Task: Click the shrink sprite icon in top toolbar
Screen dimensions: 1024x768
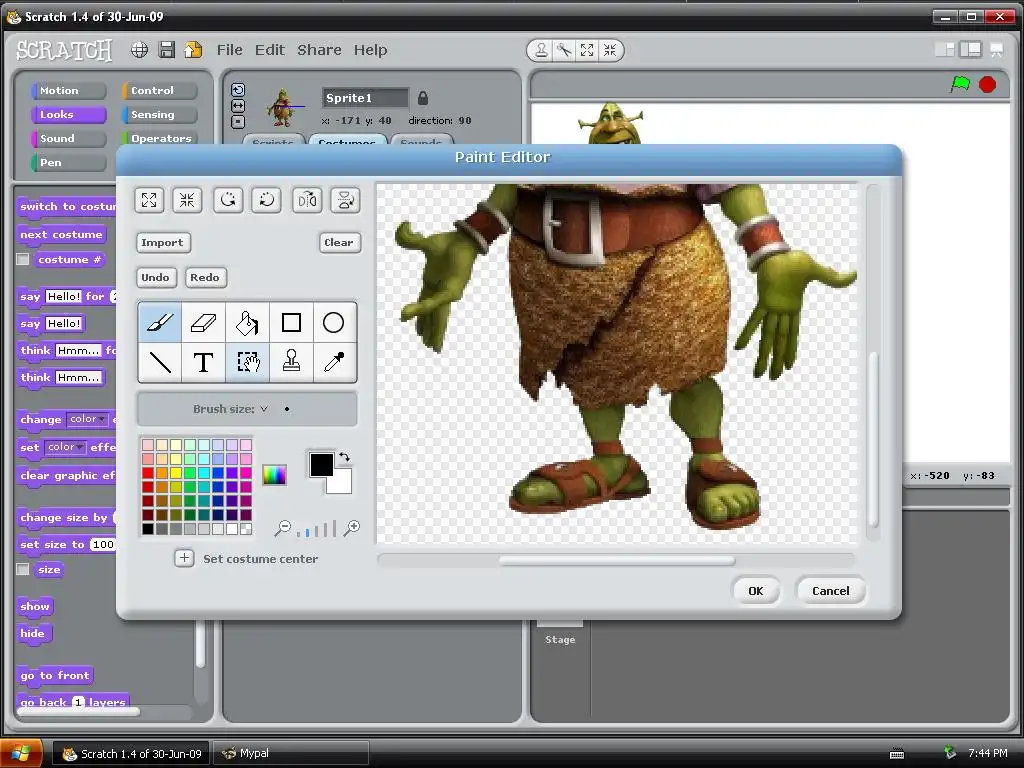Action: pos(610,50)
